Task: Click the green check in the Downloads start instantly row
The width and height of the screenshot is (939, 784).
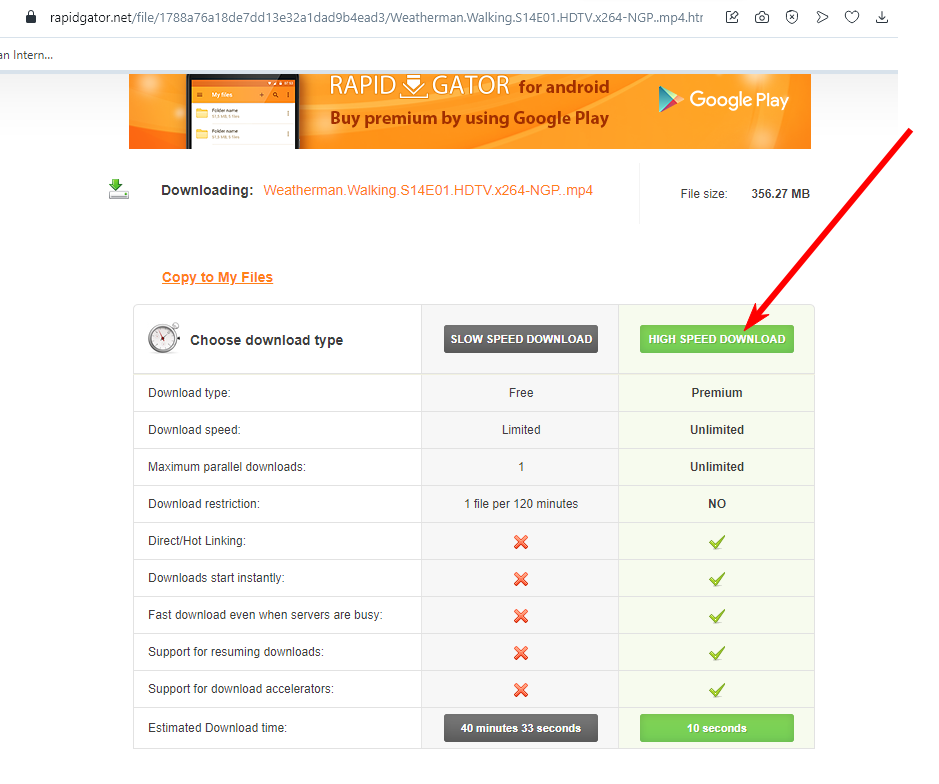Action: 717,579
